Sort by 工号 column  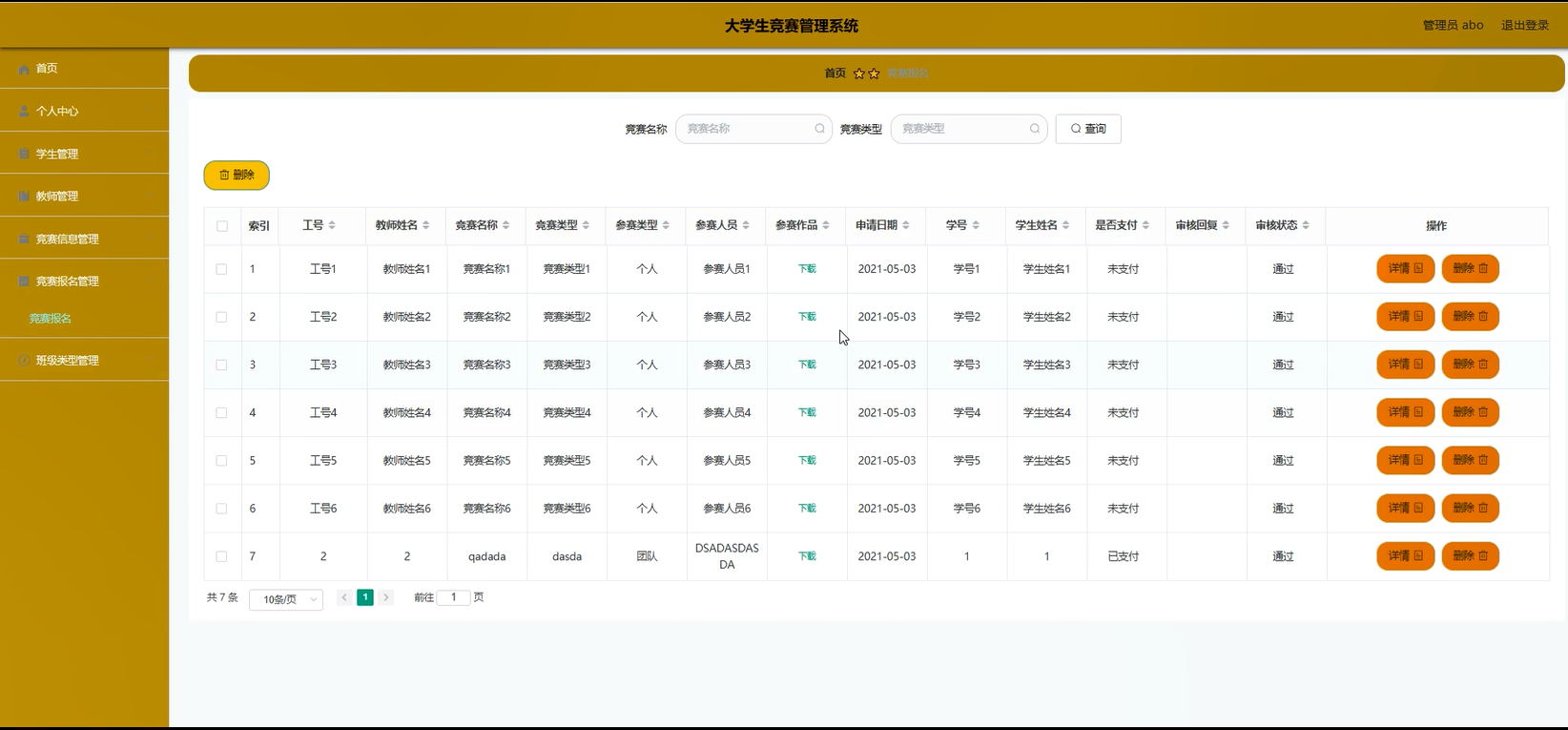(332, 225)
